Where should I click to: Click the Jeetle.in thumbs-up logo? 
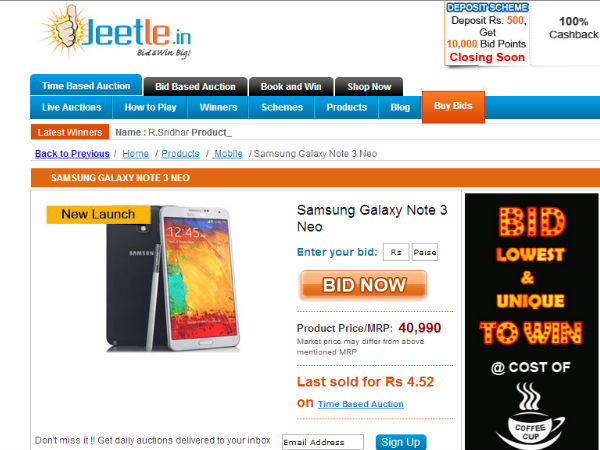116,32
